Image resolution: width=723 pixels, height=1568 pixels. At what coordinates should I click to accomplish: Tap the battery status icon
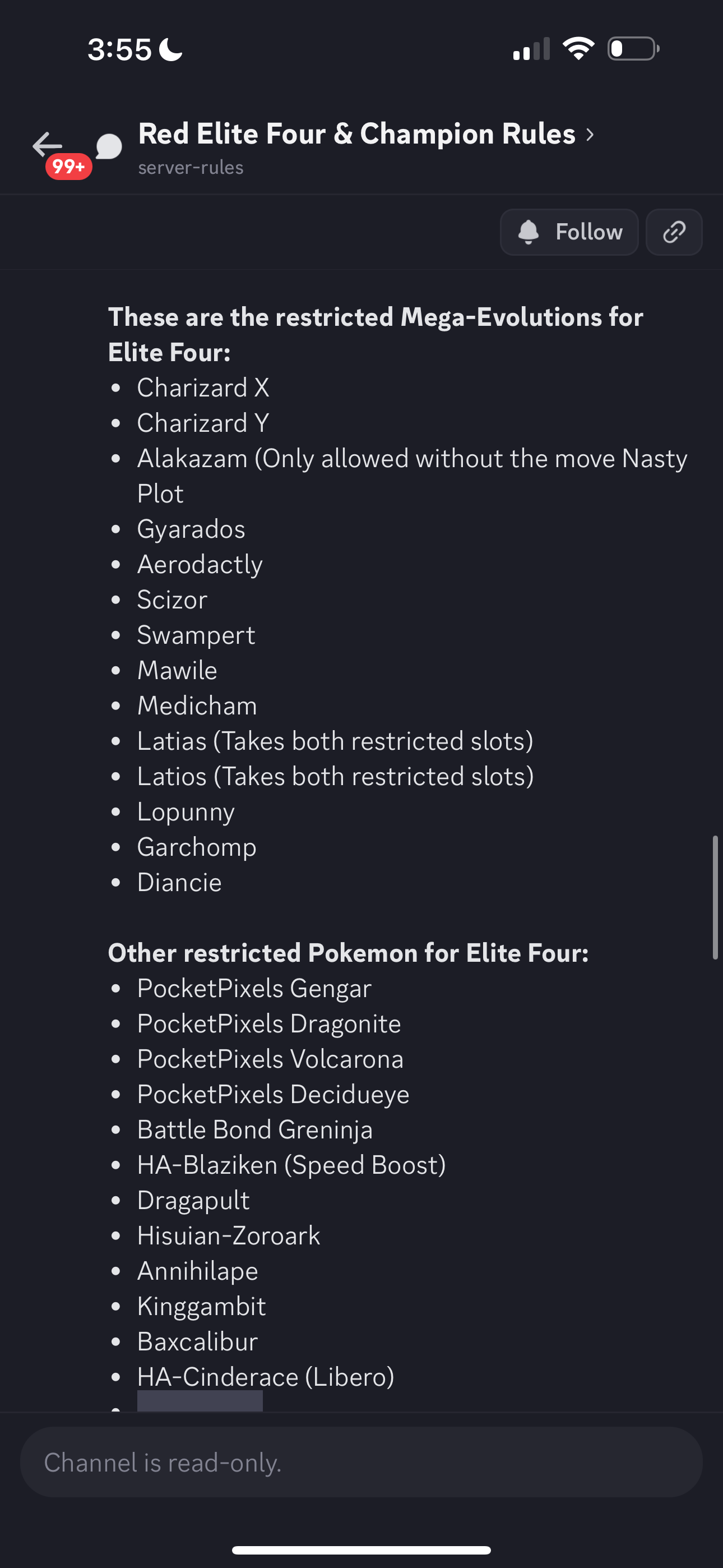pos(633,49)
